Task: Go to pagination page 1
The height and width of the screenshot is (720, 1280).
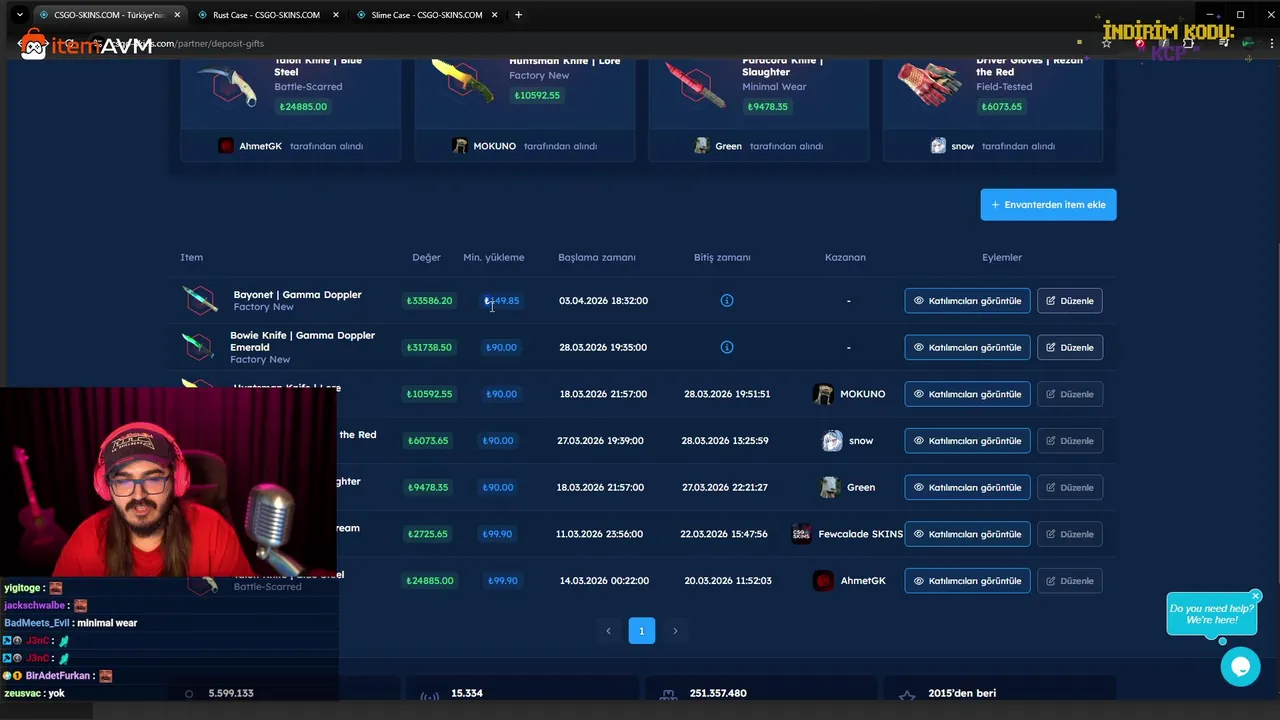Action: (x=642, y=631)
